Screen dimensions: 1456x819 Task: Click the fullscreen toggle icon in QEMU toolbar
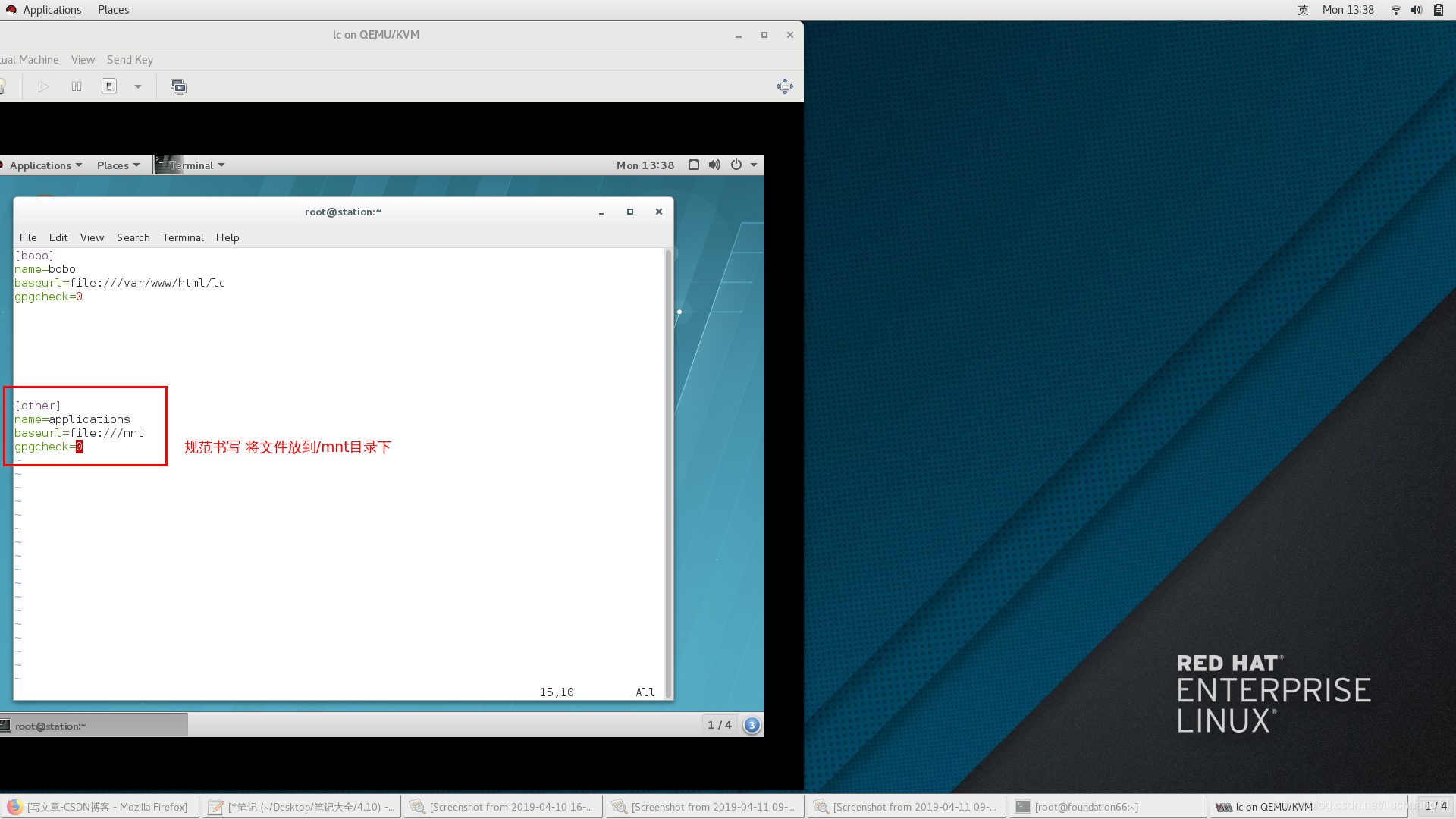784,86
